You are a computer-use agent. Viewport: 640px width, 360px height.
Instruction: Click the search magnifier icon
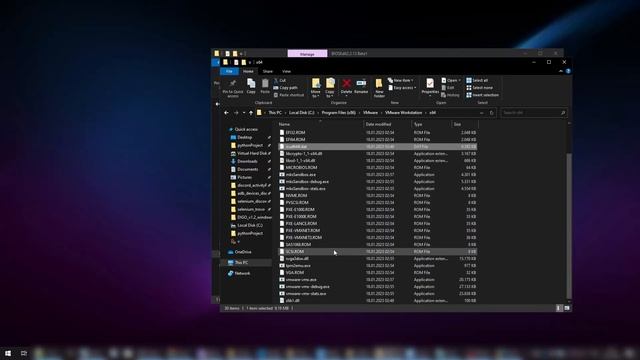pos(563,113)
